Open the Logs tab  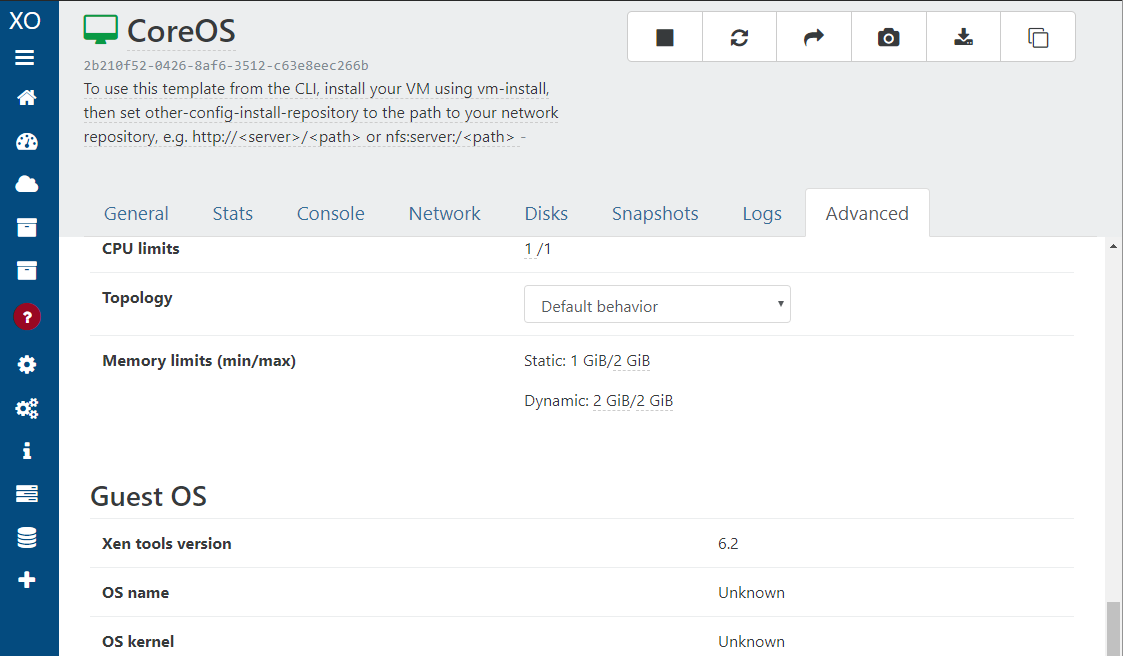coord(762,213)
